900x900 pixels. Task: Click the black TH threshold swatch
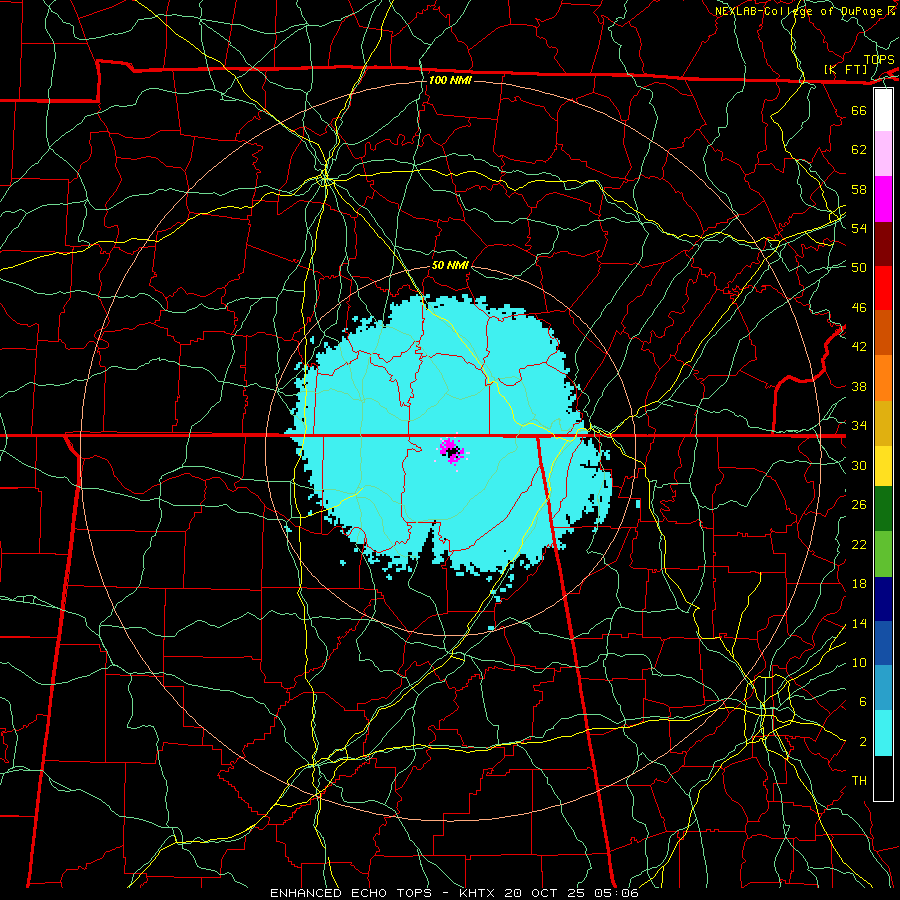coord(883,778)
